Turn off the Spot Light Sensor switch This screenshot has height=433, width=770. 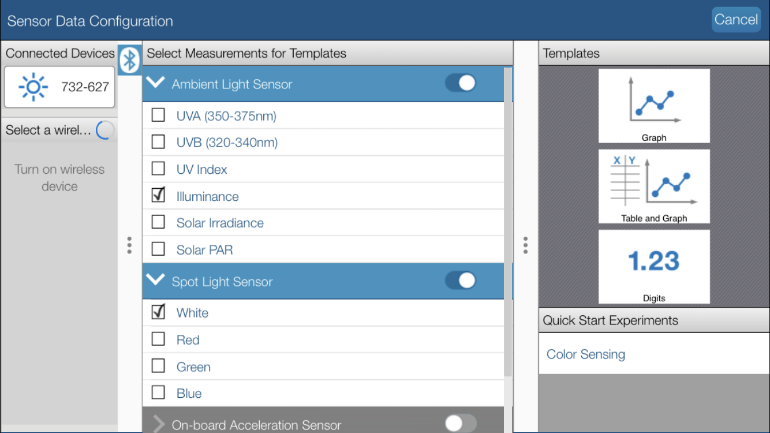tap(461, 280)
